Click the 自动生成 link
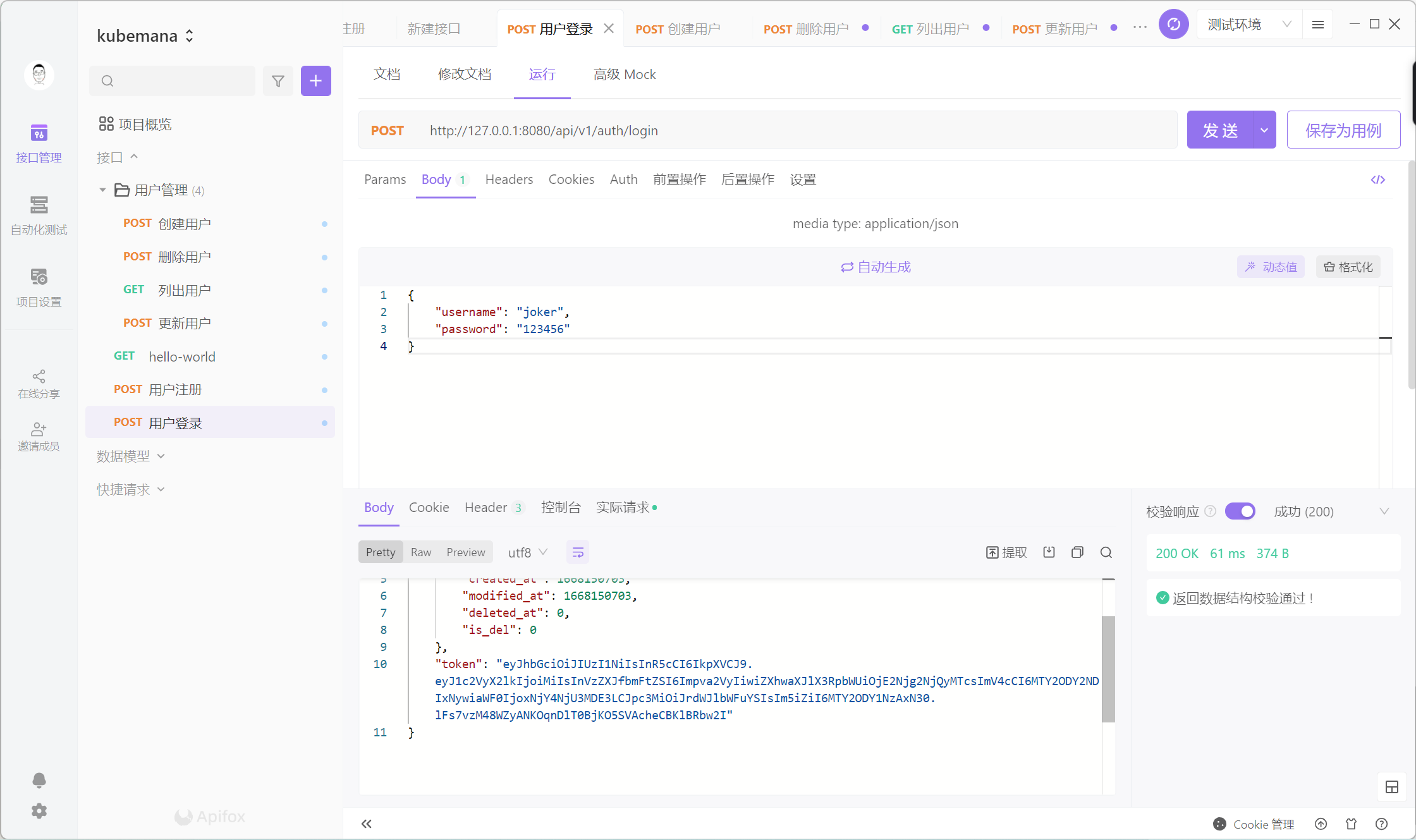This screenshot has width=1416, height=840. point(876,267)
